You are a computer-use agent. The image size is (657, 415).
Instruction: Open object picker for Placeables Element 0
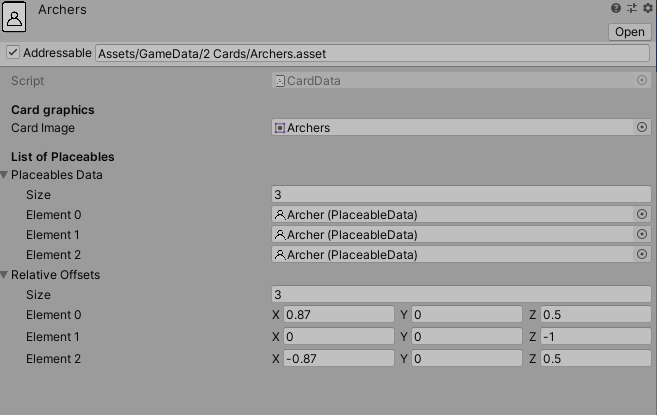tap(642, 214)
